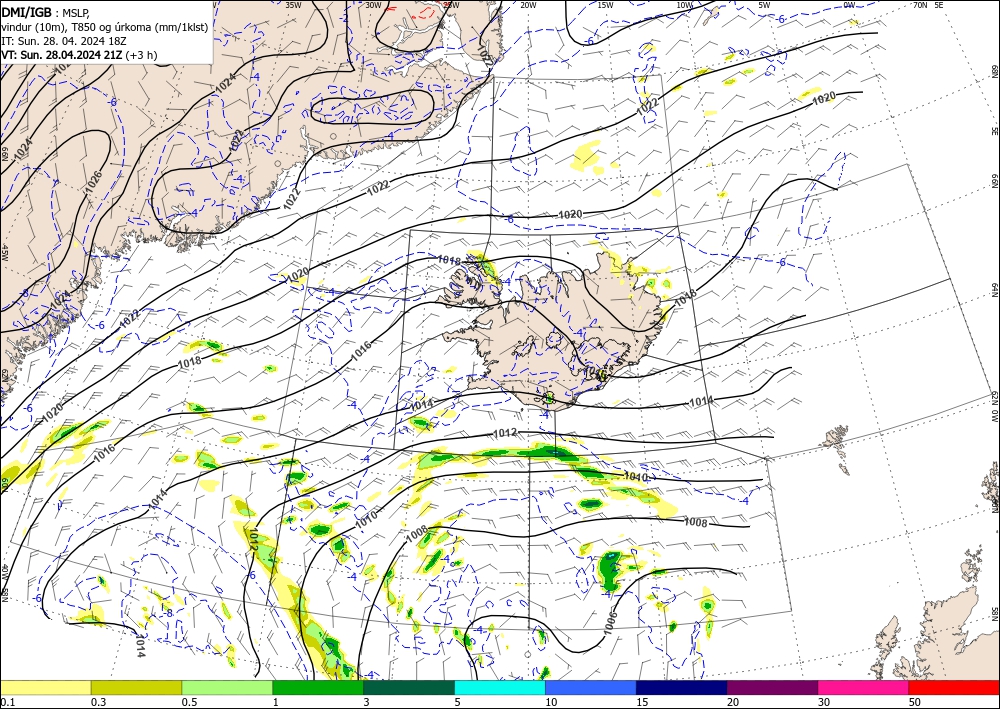This screenshot has height=709, width=1000.
Task: Click the 'VT: Sun. 28.04.2024 21Z (+3 h)' line
Action: 79,55
